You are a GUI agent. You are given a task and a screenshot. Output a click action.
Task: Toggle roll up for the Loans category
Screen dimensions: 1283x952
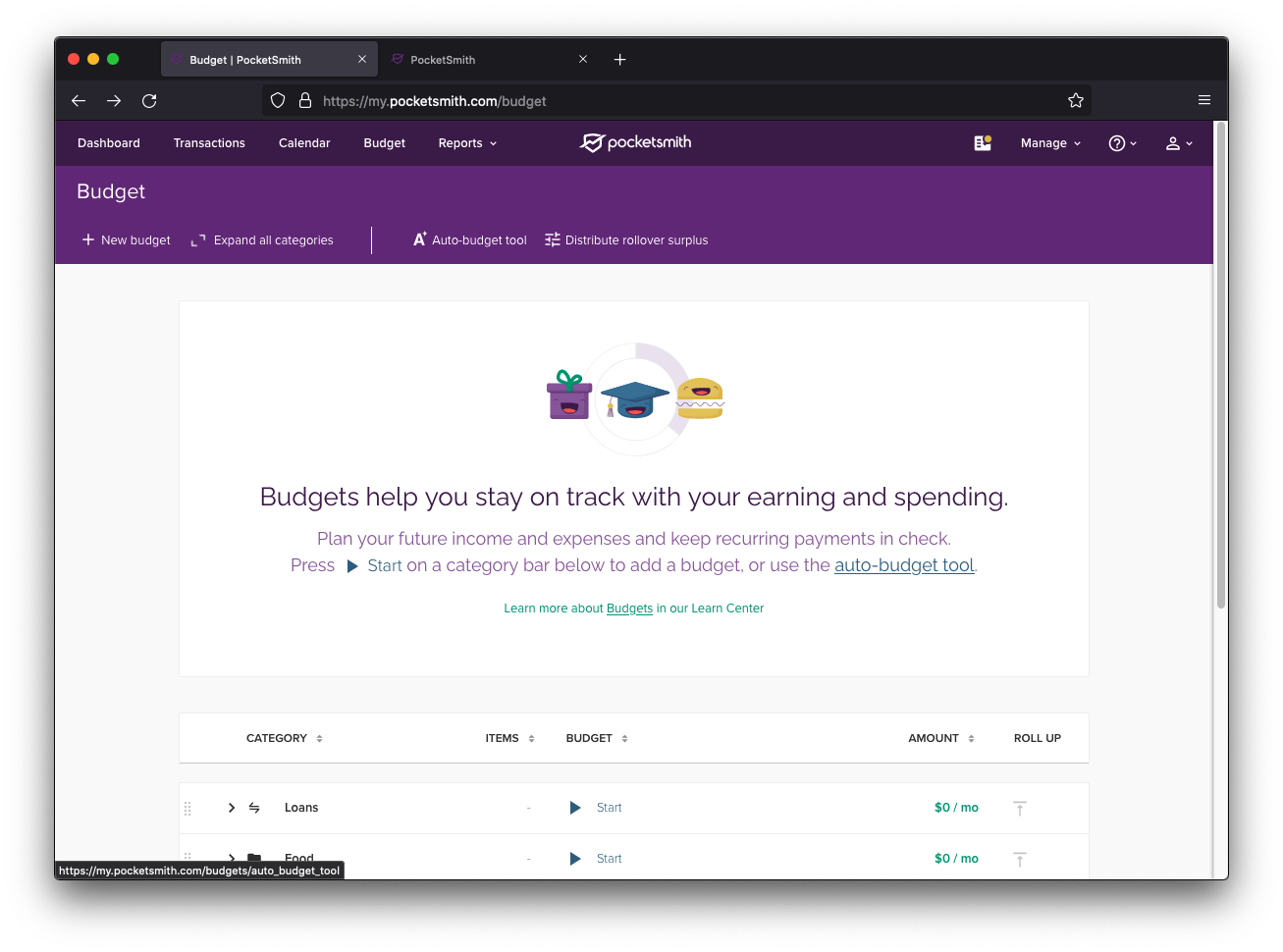pyautogui.click(x=1020, y=808)
